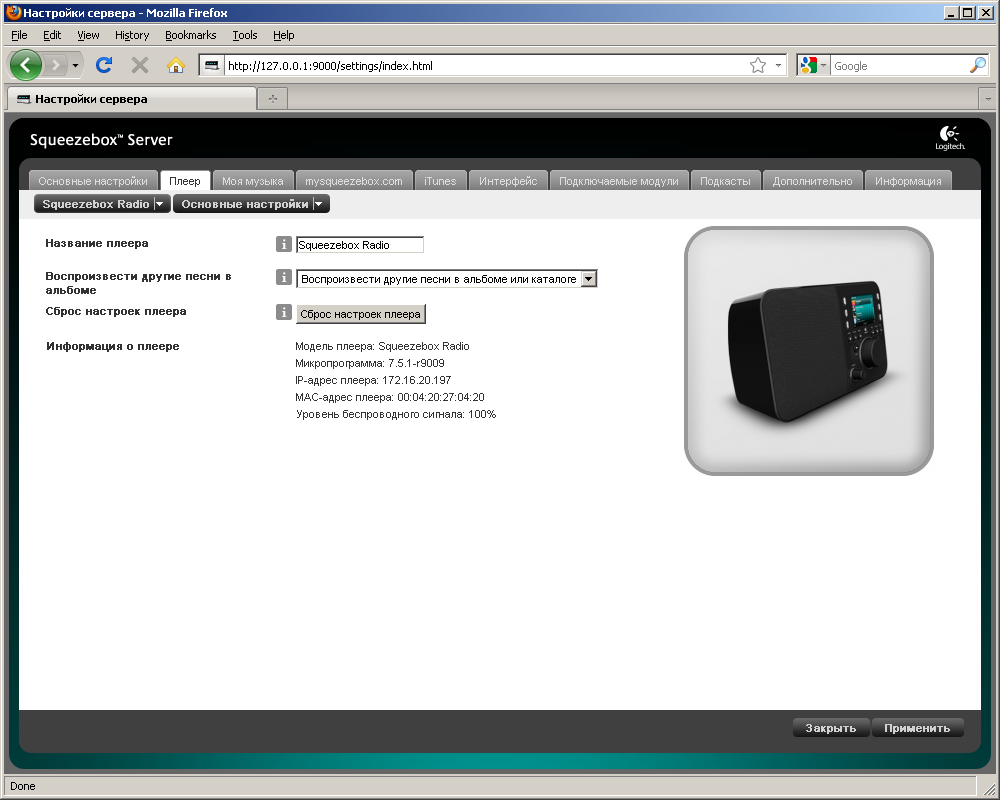Open the Help menu
Viewport: 1000px width, 800px height.
coord(284,35)
